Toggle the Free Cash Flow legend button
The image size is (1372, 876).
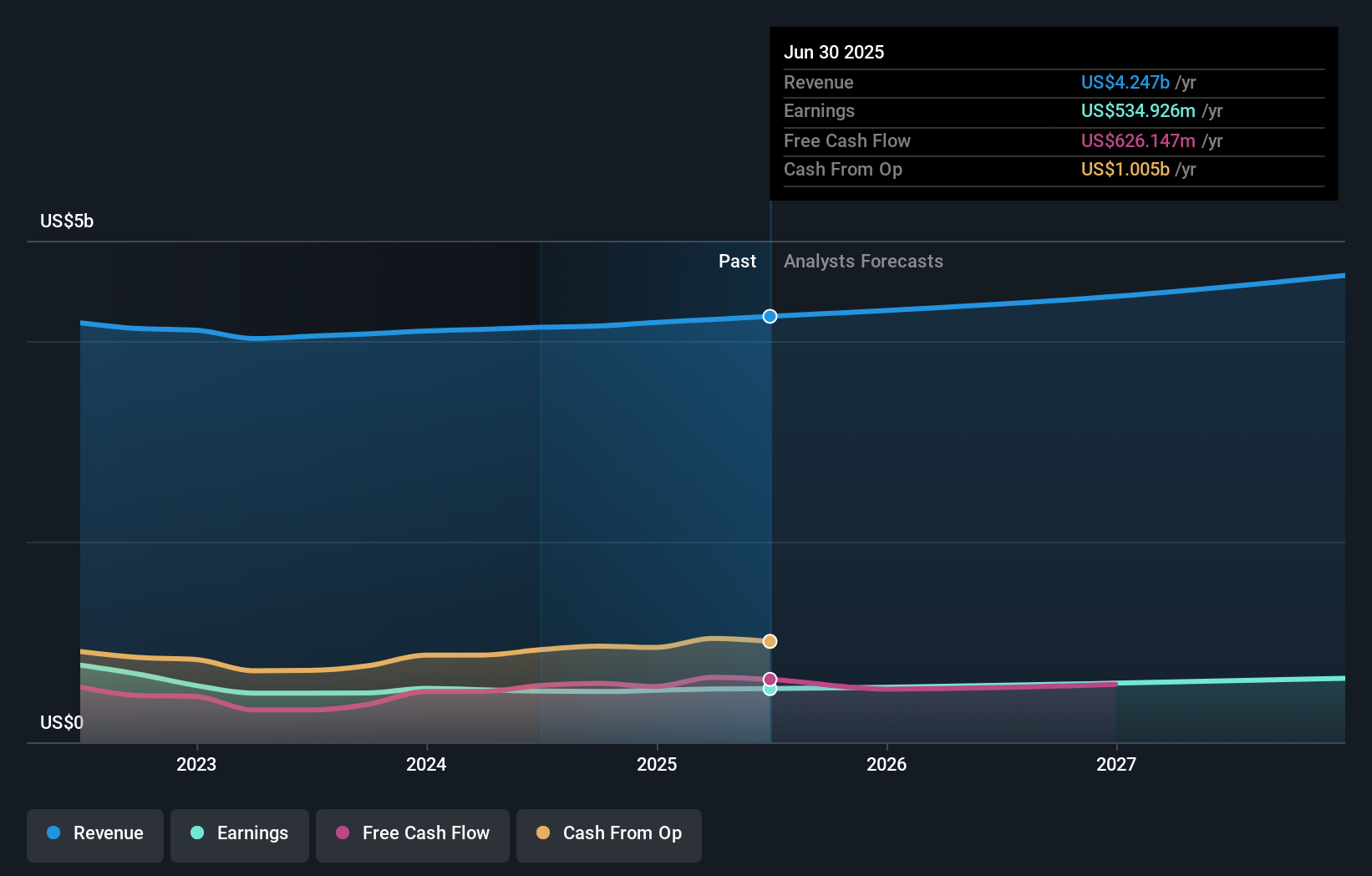413,835
